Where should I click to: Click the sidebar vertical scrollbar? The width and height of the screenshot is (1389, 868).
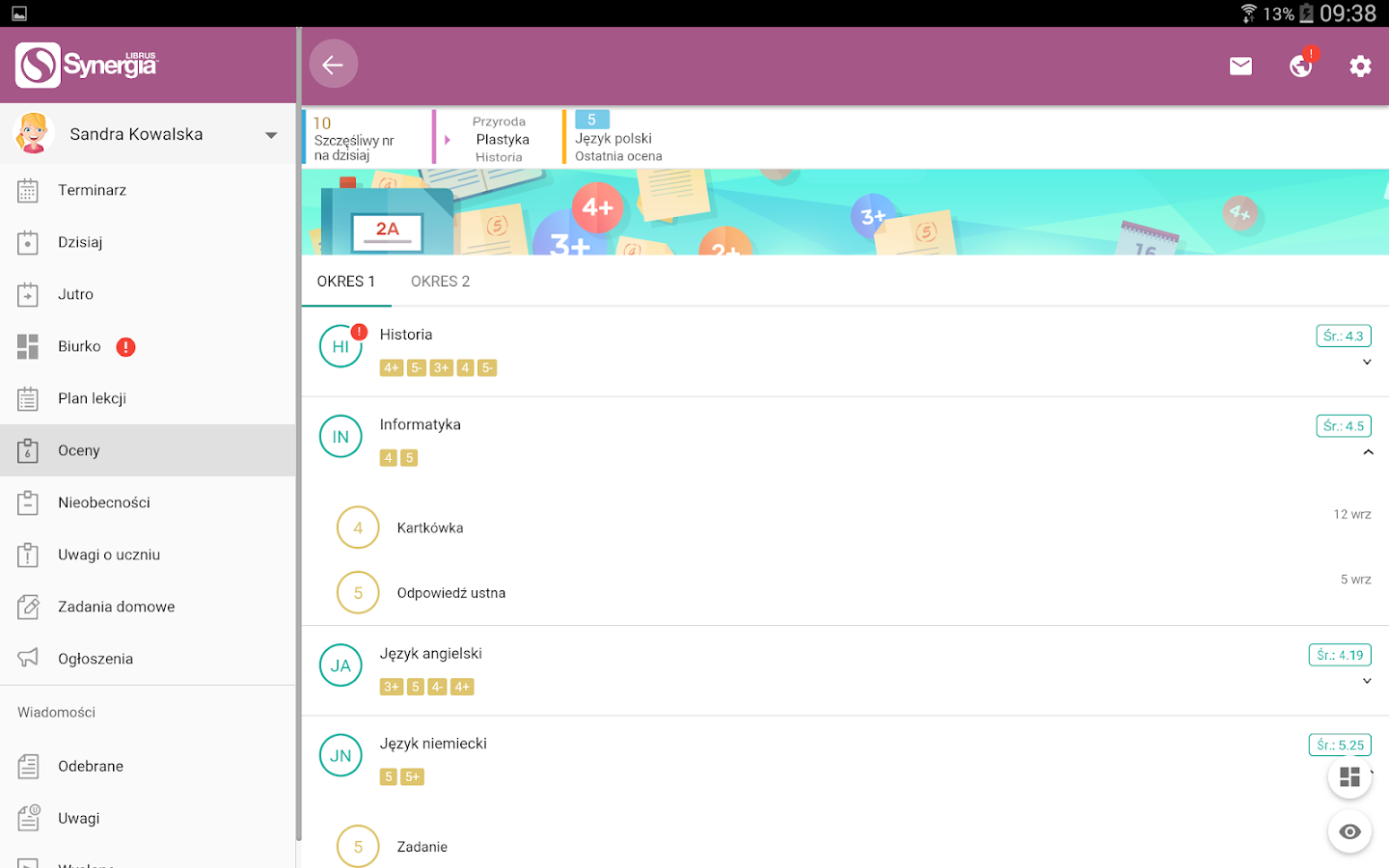(x=299, y=434)
